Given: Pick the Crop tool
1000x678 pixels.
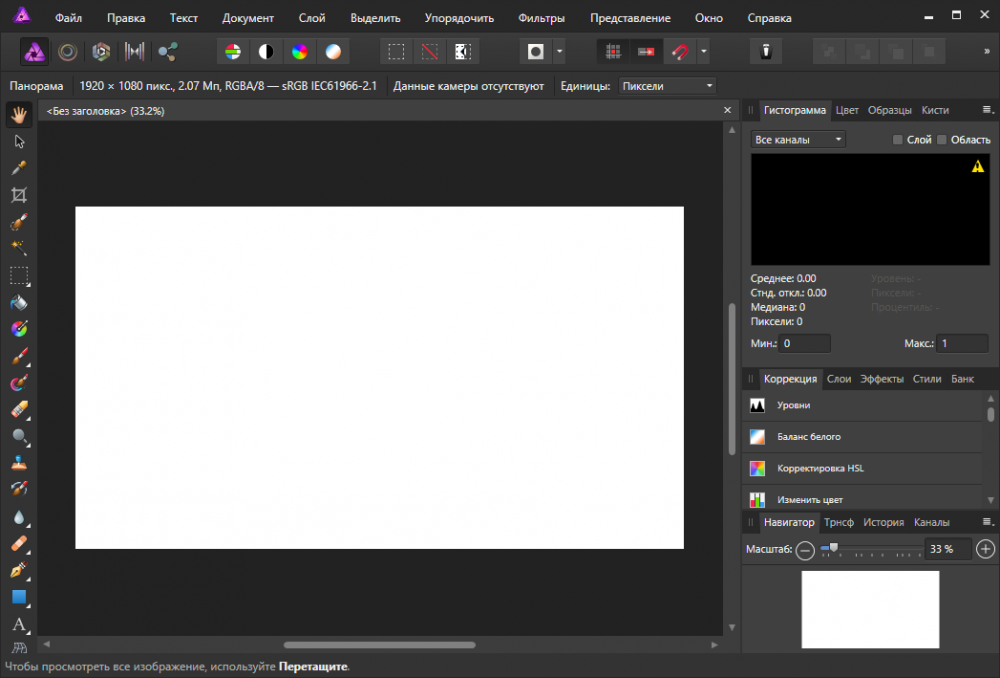Looking at the screenshot, I should pyautogui.click(x=19, y=195).
